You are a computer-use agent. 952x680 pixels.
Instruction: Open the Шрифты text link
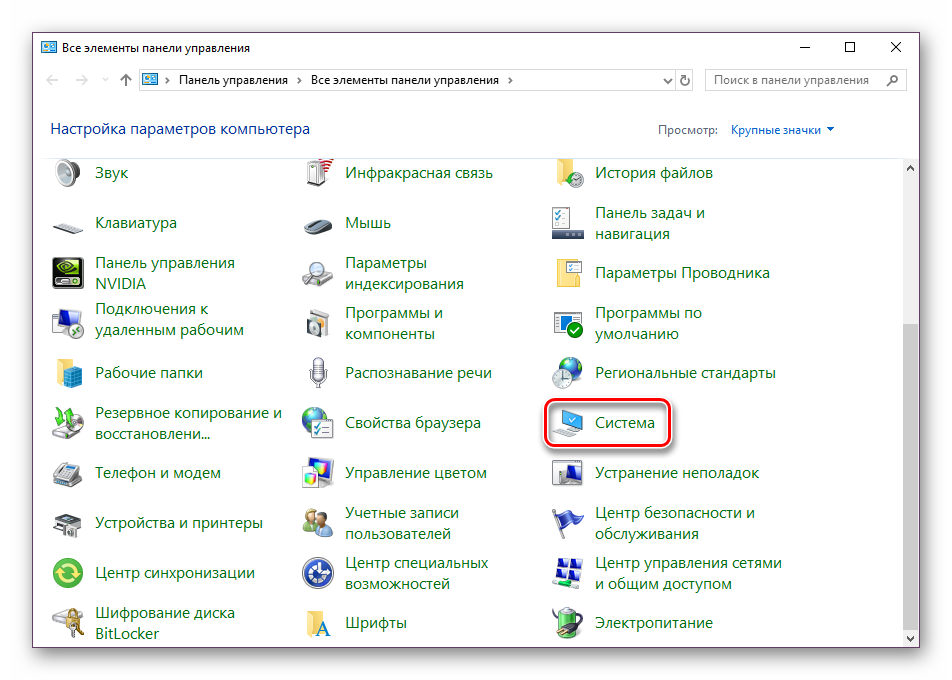coord(376,623)
